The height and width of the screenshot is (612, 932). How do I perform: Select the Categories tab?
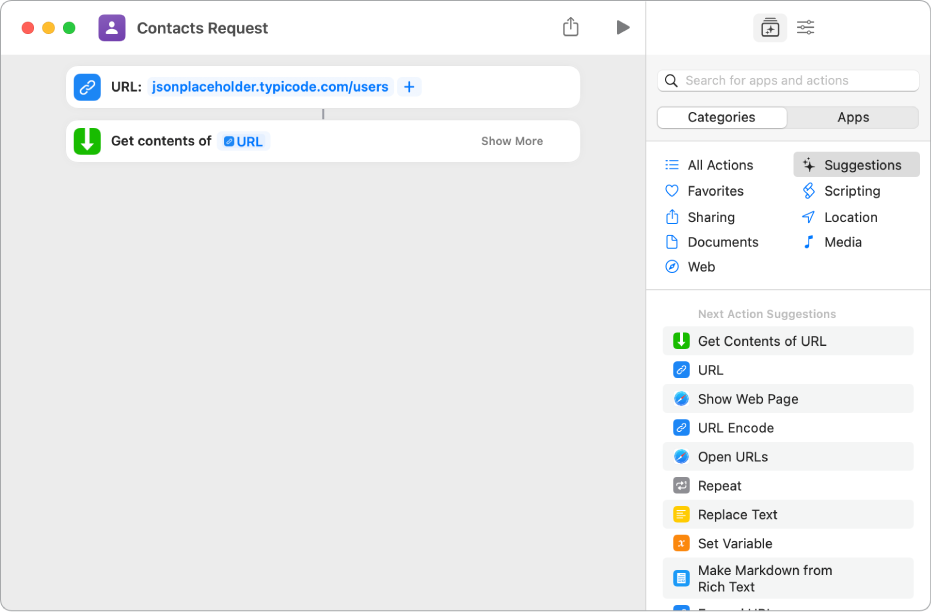[721, 117]
